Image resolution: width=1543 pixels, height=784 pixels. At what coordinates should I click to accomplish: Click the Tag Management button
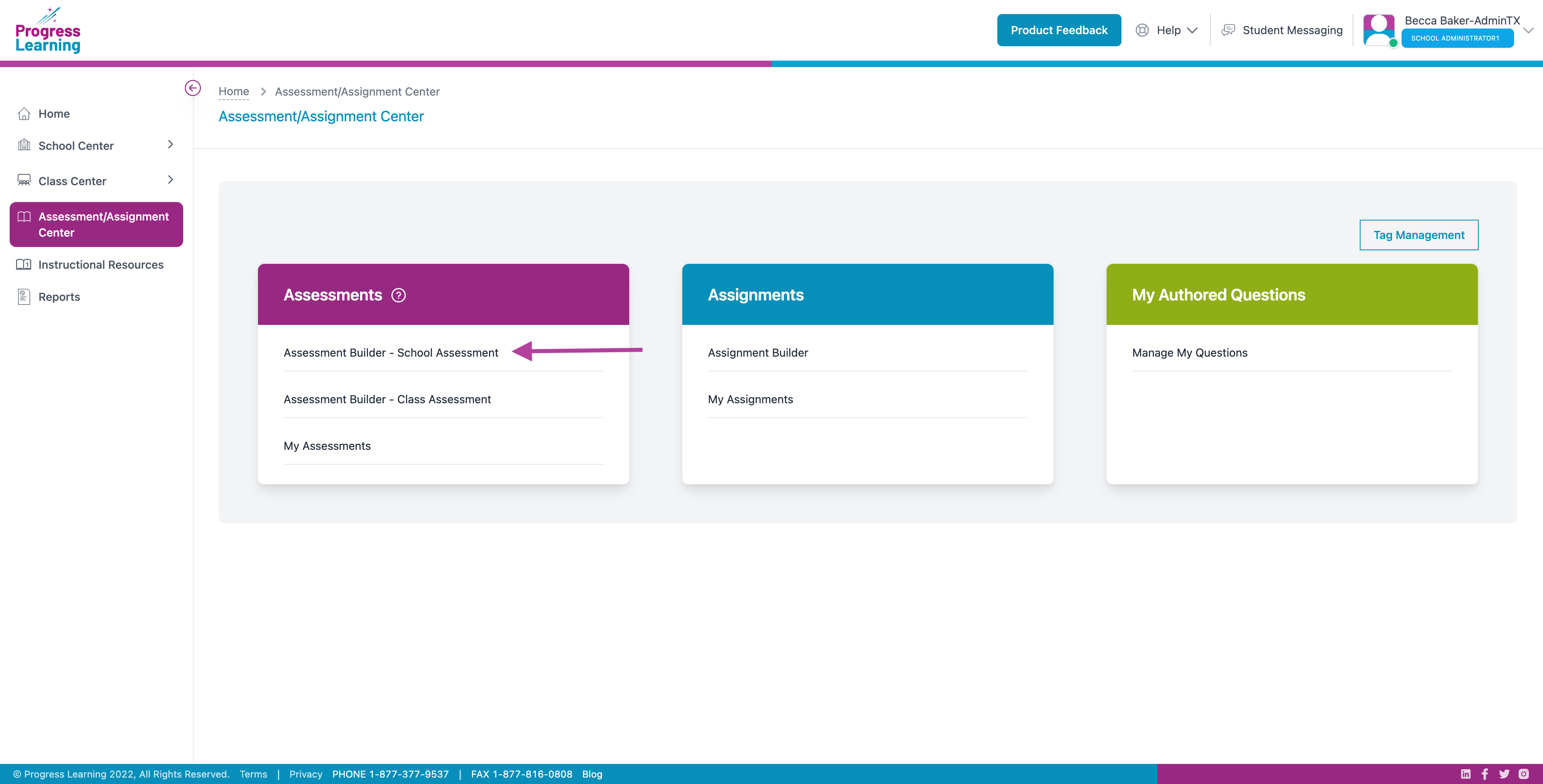coord(1418,235)
